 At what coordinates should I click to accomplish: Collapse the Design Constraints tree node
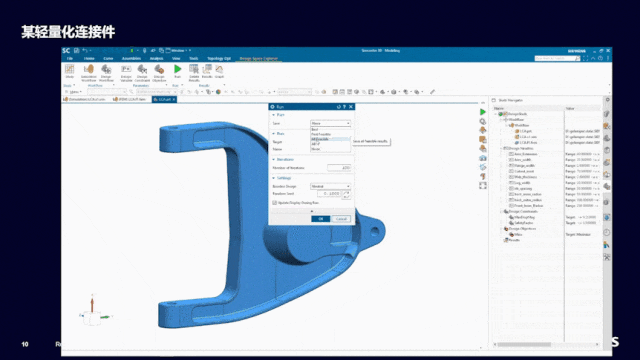coord(502,211)
